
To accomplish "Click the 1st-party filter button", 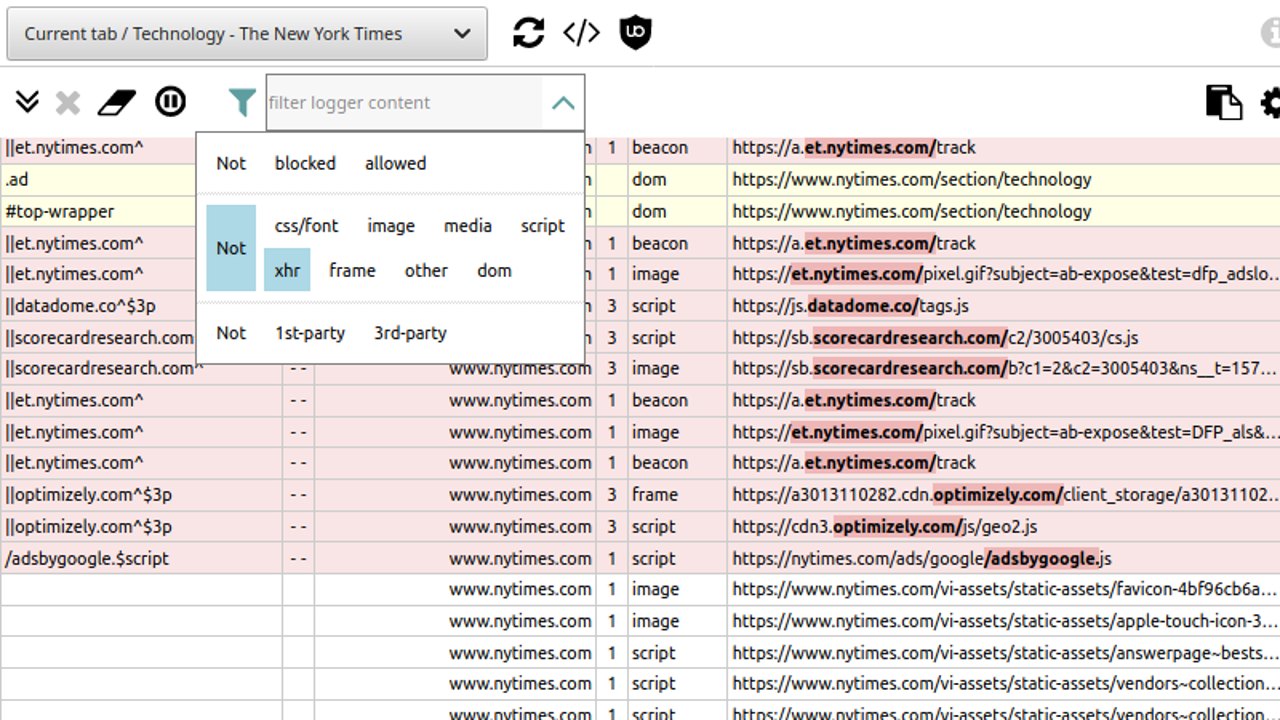I will click(x=310, y=333).
